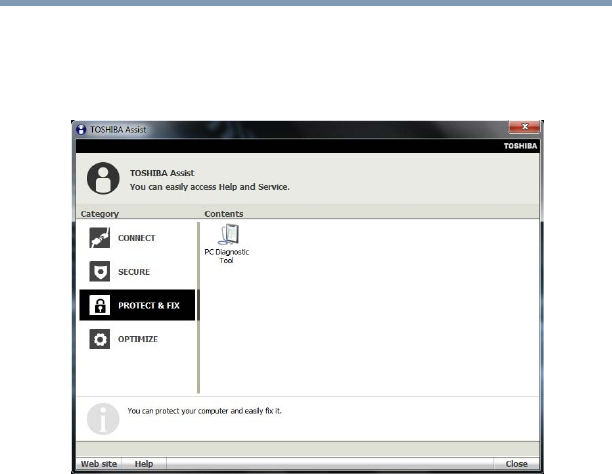
Task: Choose the CONNECT category label
Action: pyautogui.click(x=137, y=238)
